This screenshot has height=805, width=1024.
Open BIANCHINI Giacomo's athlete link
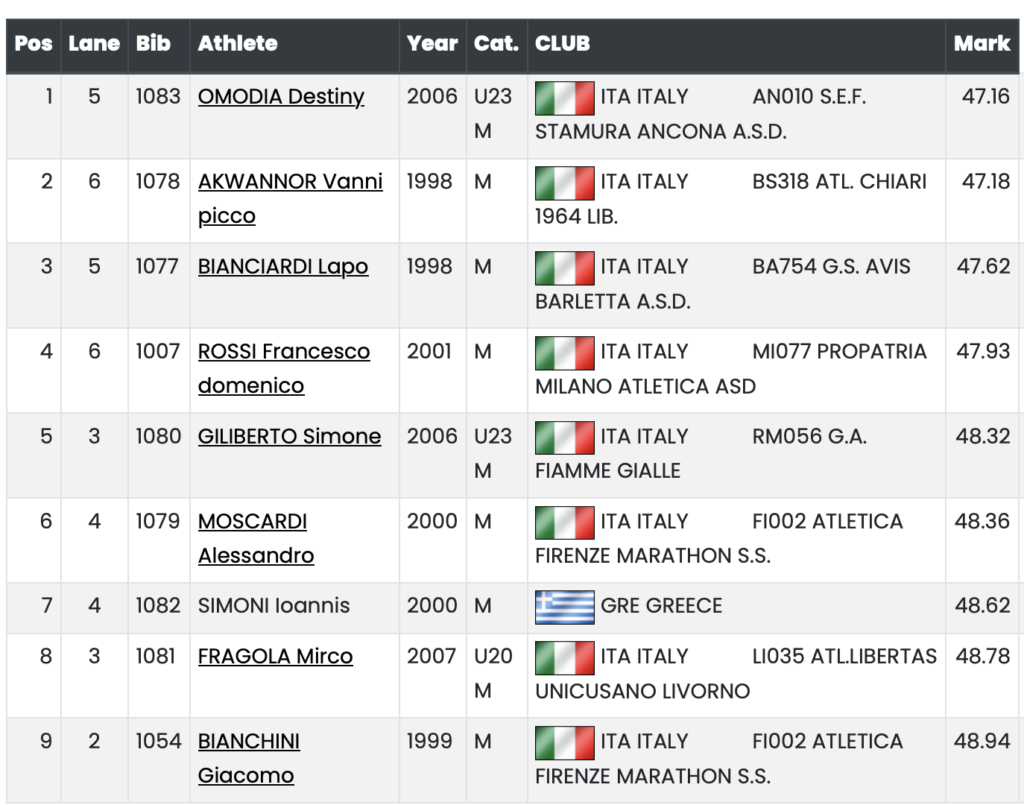tap(249, 742)
